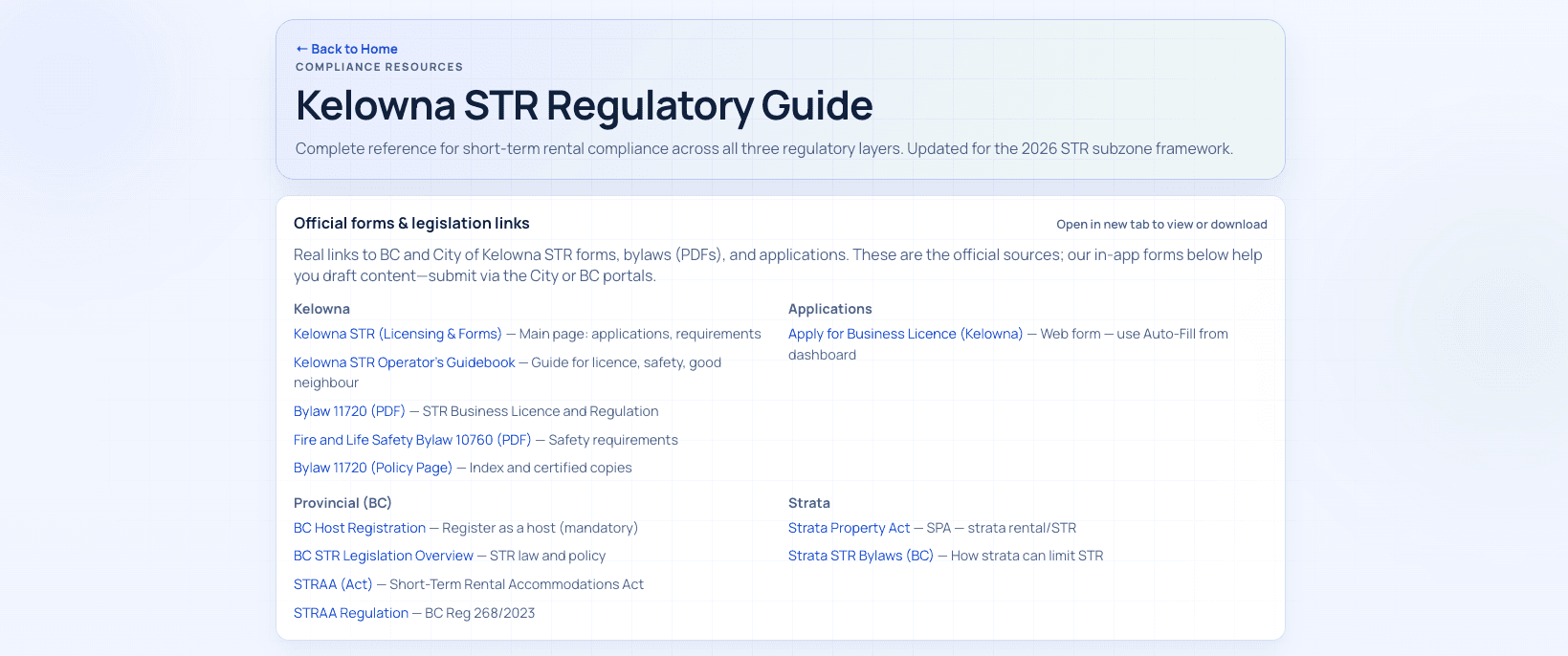Open Apply for Business Licence (Kelowna)
The width and height of the screenshot is (1568, 656).
tap(905, 334)
